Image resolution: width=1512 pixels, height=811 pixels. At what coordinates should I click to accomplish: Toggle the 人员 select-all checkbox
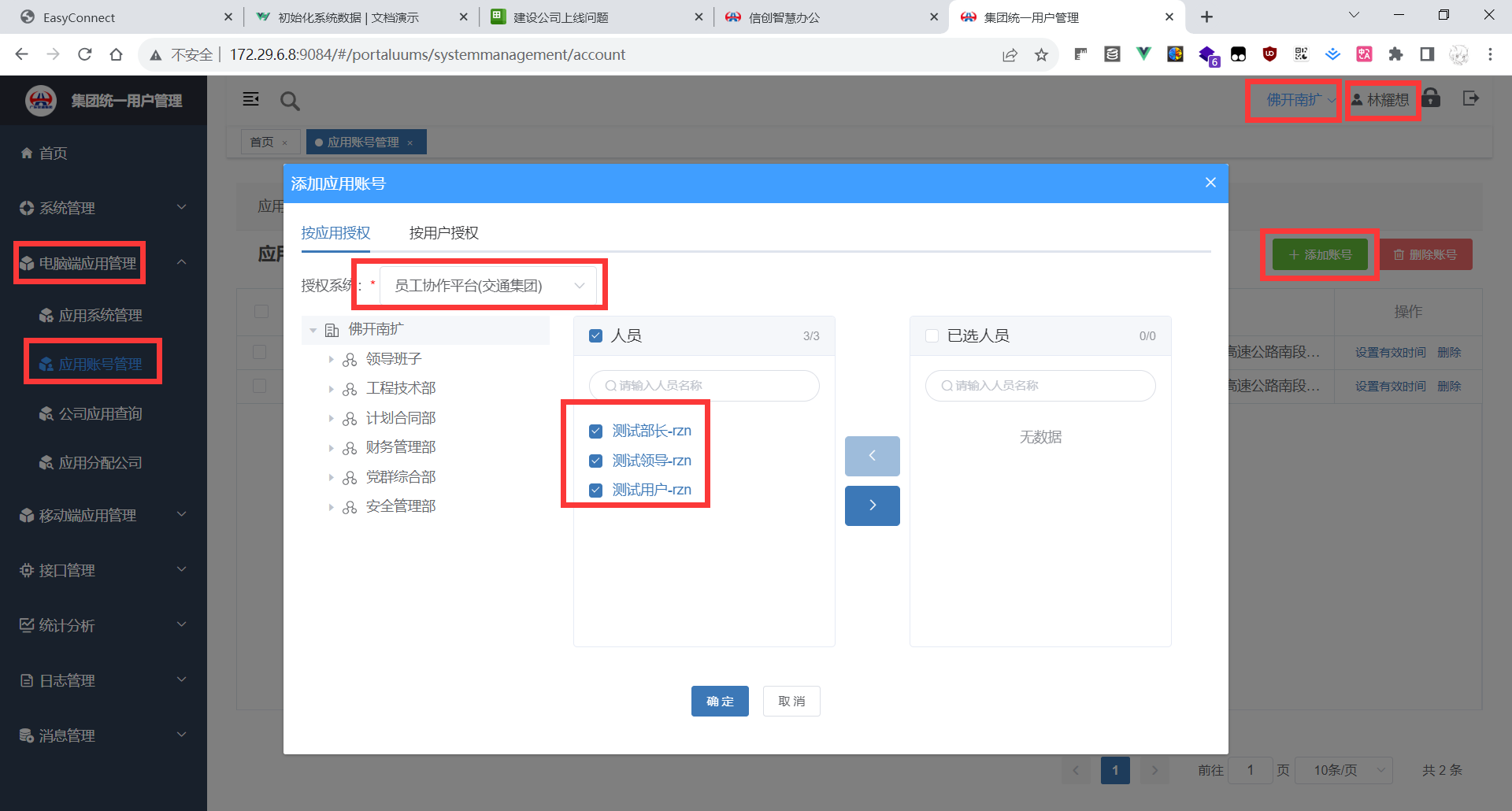tap(596, 336)
